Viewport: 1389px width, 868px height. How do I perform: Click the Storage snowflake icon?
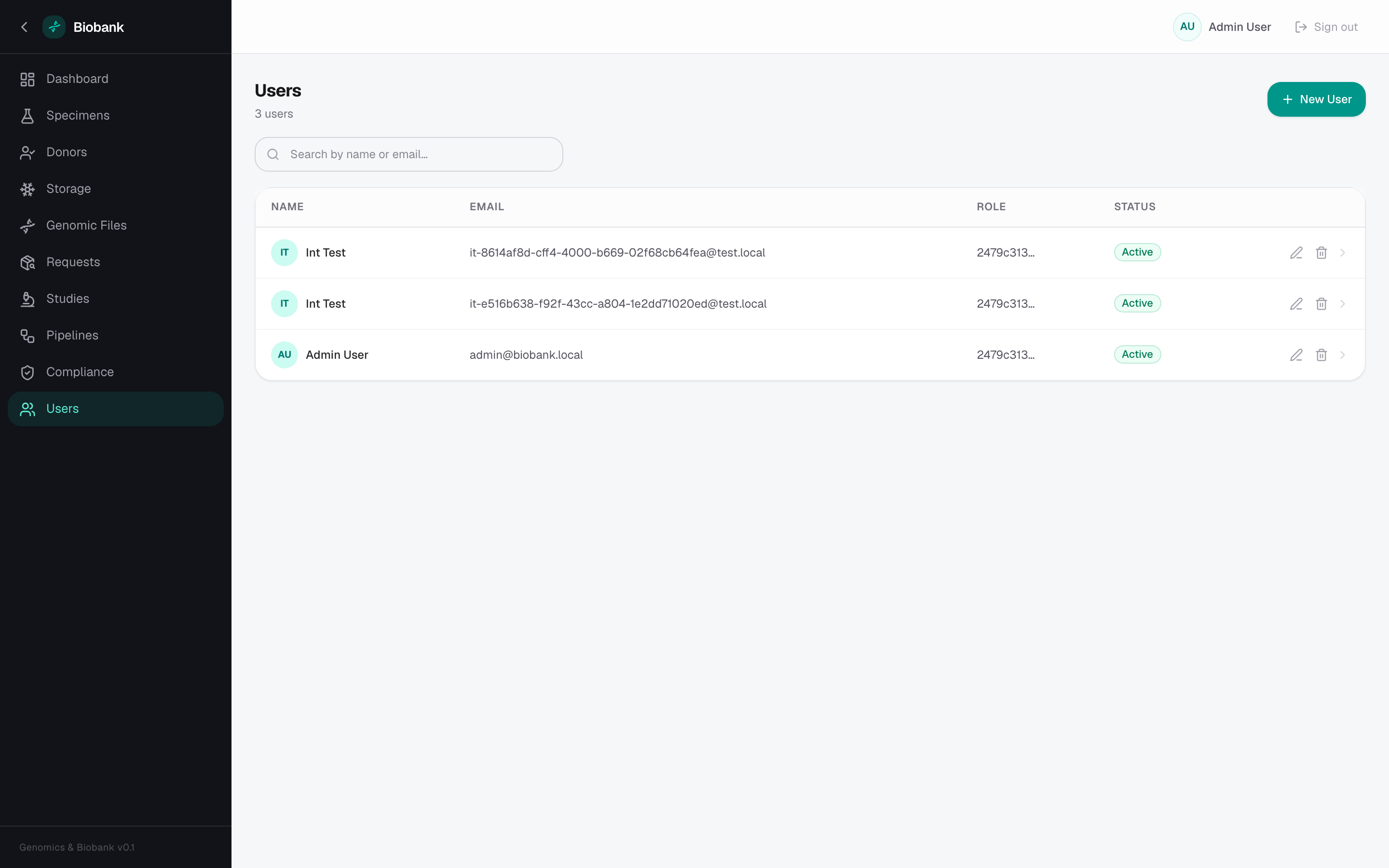point(27,189)
